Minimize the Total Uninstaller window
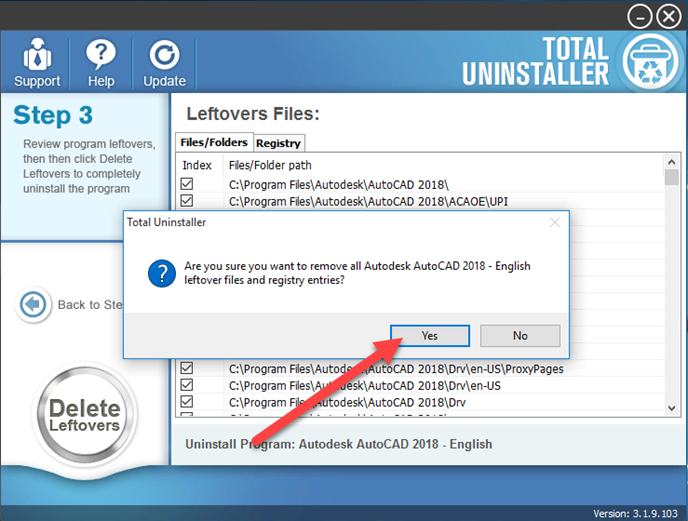Screen dimensions: 688x521 click(639, 17)
